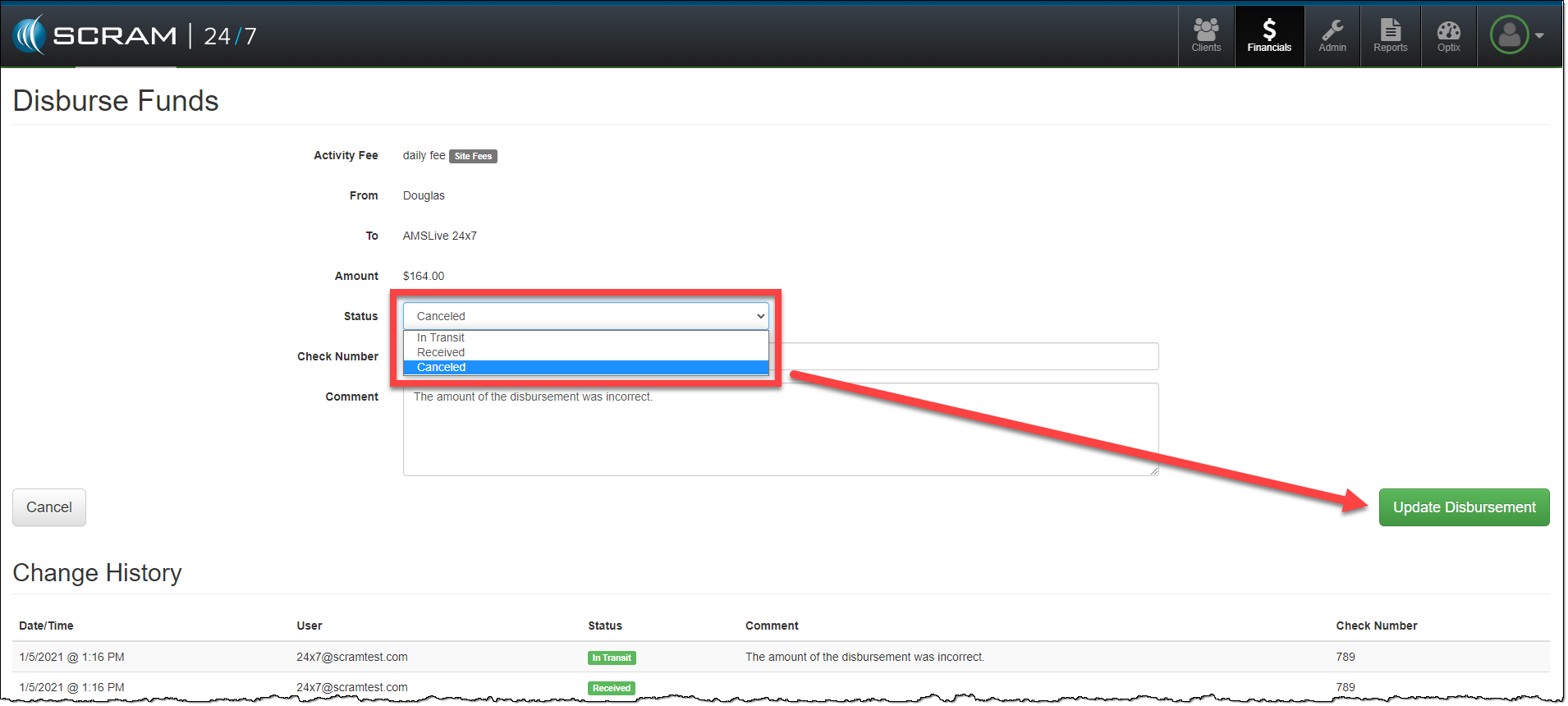The image size is (1568, 706).
Task: Click the Financials dollar icon
Action: (x=1269, y=36)
